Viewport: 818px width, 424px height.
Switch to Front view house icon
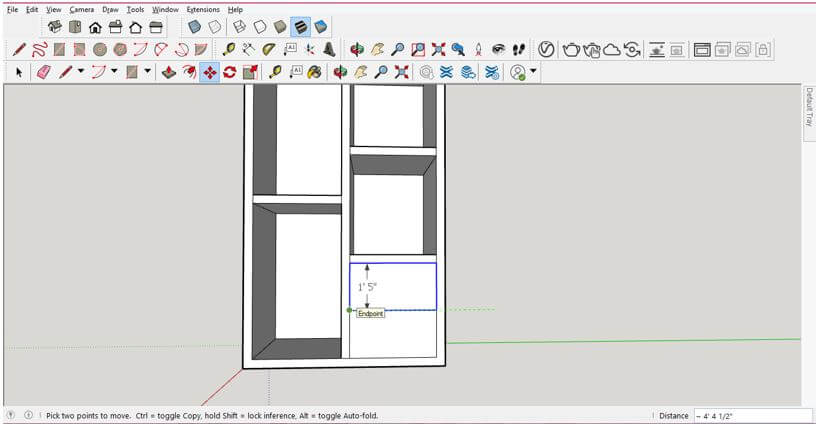(x=95, y=27)
